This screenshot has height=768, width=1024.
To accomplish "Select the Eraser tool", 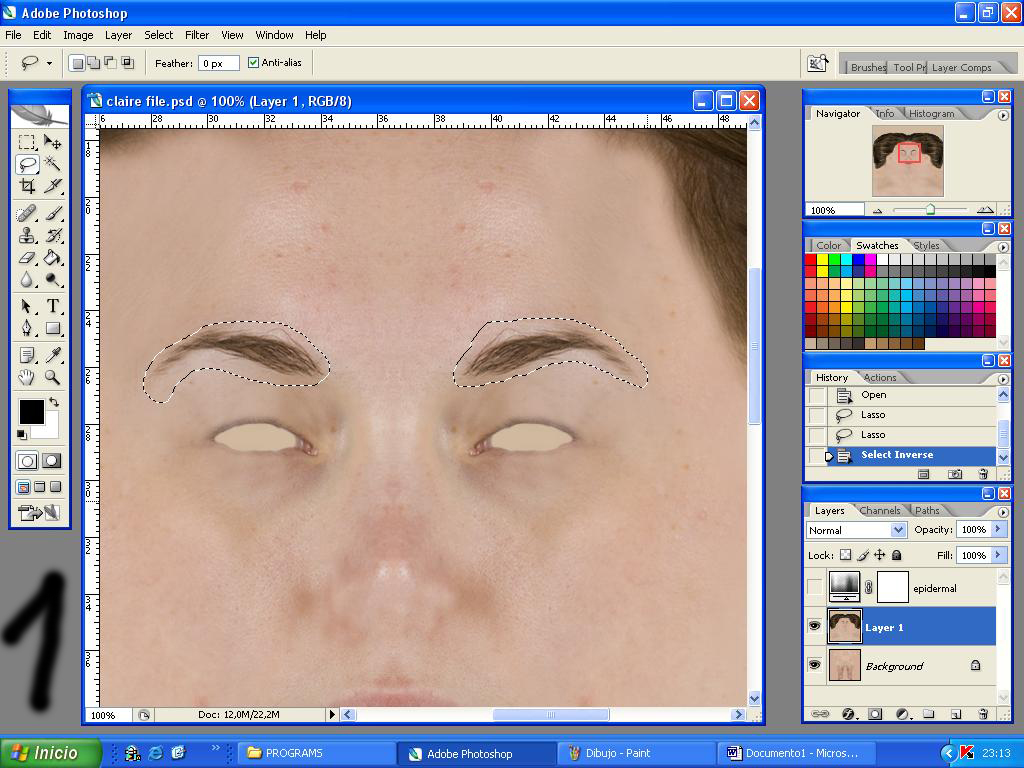I will pyautogui.click(x=27, y=257).
